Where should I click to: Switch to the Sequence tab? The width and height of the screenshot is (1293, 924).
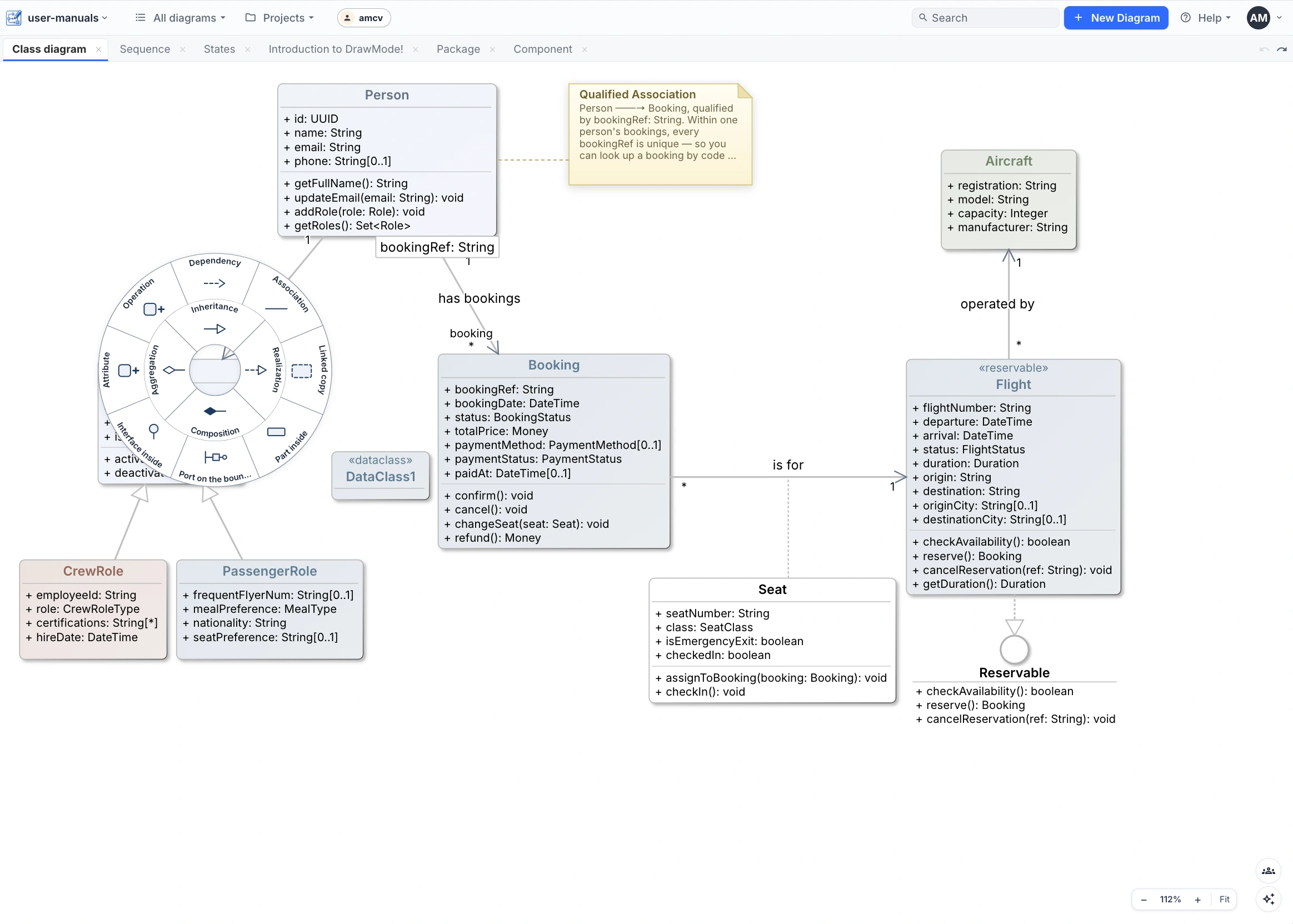(145, 49)
